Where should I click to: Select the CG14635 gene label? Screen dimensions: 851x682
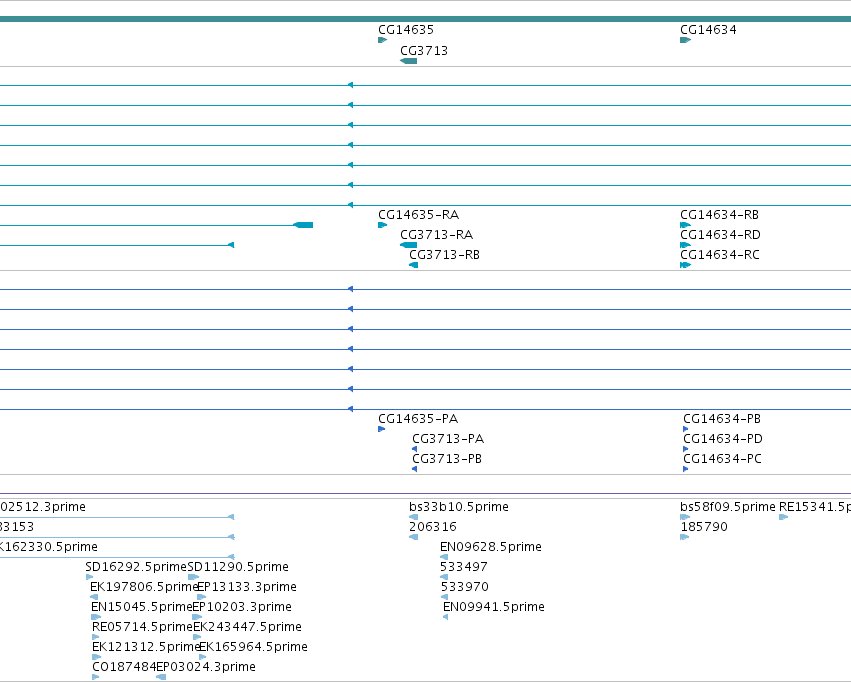[x=405, y=30]
